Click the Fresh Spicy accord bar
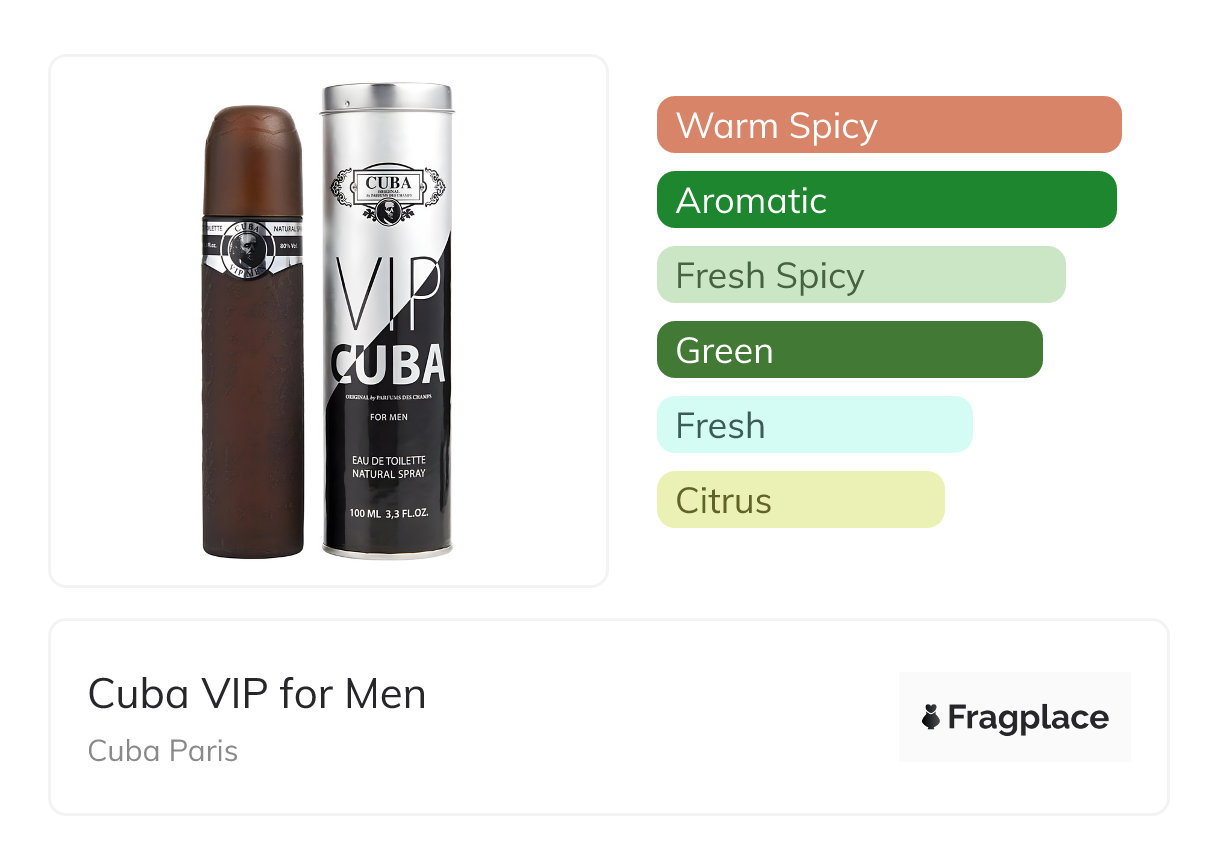This screenshot has width=1218, height=864. pyautogui.click(x=861, y=275)
